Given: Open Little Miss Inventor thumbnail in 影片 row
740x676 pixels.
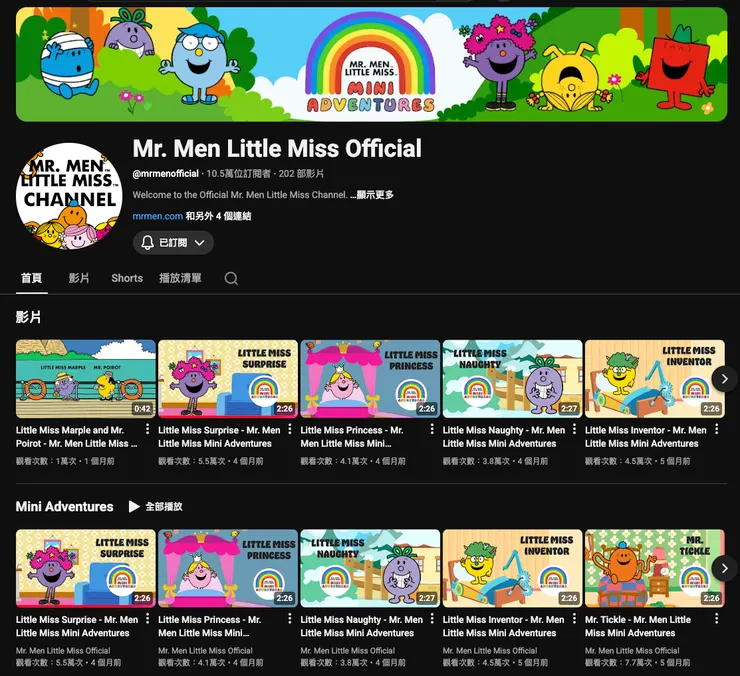Looking at the screenshot, I should click(655, 379).
